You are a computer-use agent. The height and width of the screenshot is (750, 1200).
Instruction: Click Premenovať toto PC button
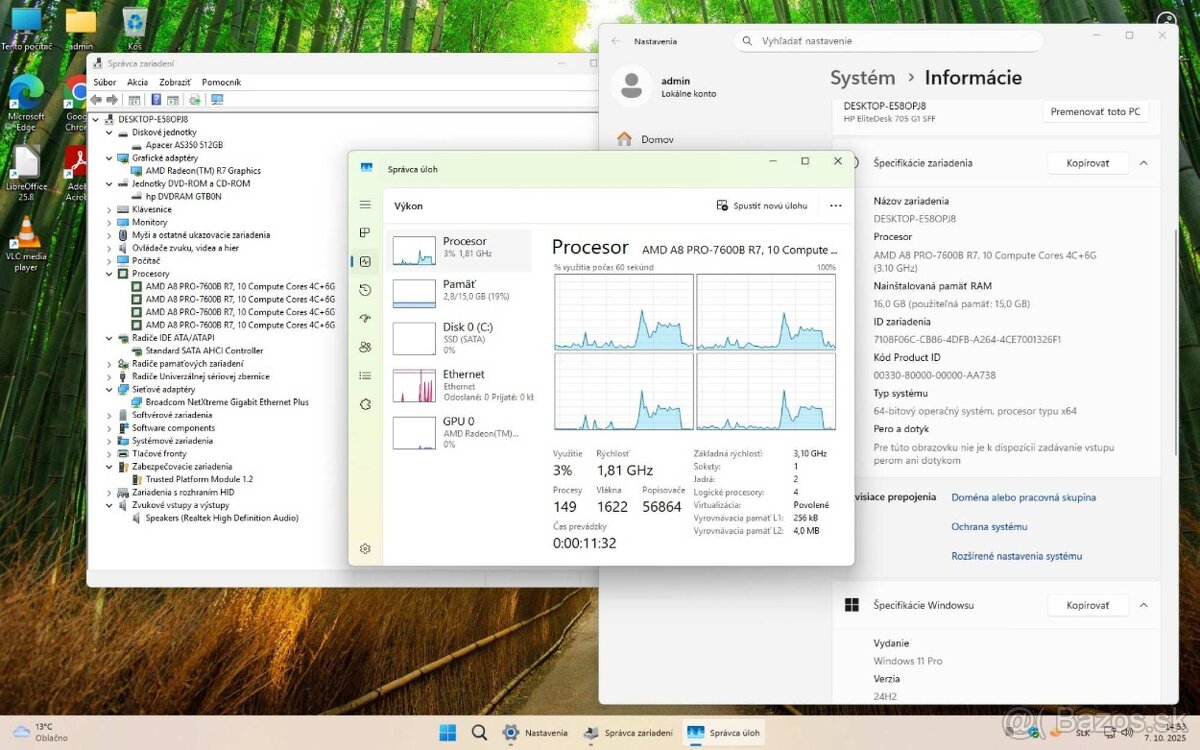click(1096, 112)
